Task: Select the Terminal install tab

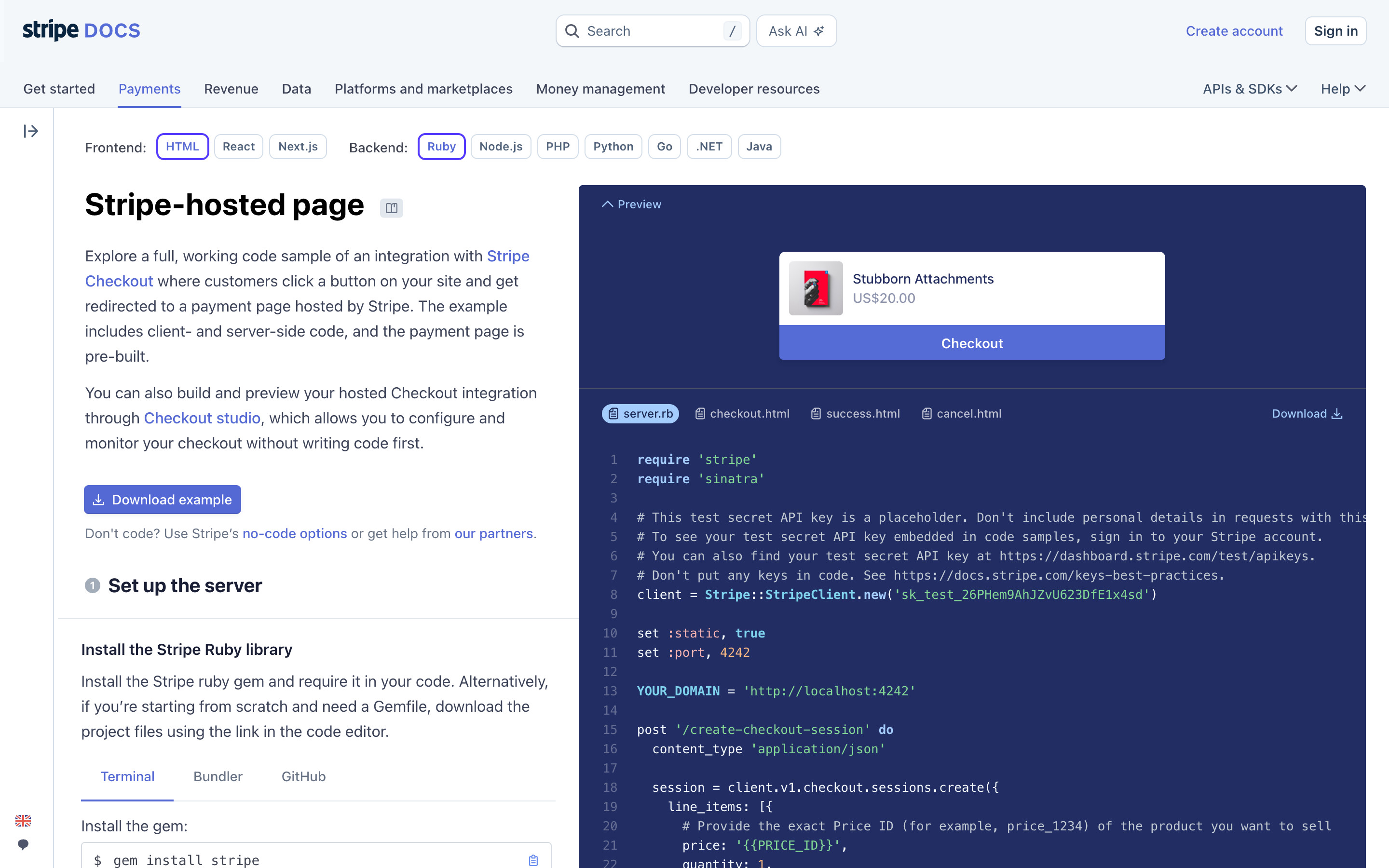Action: (127, 777)
